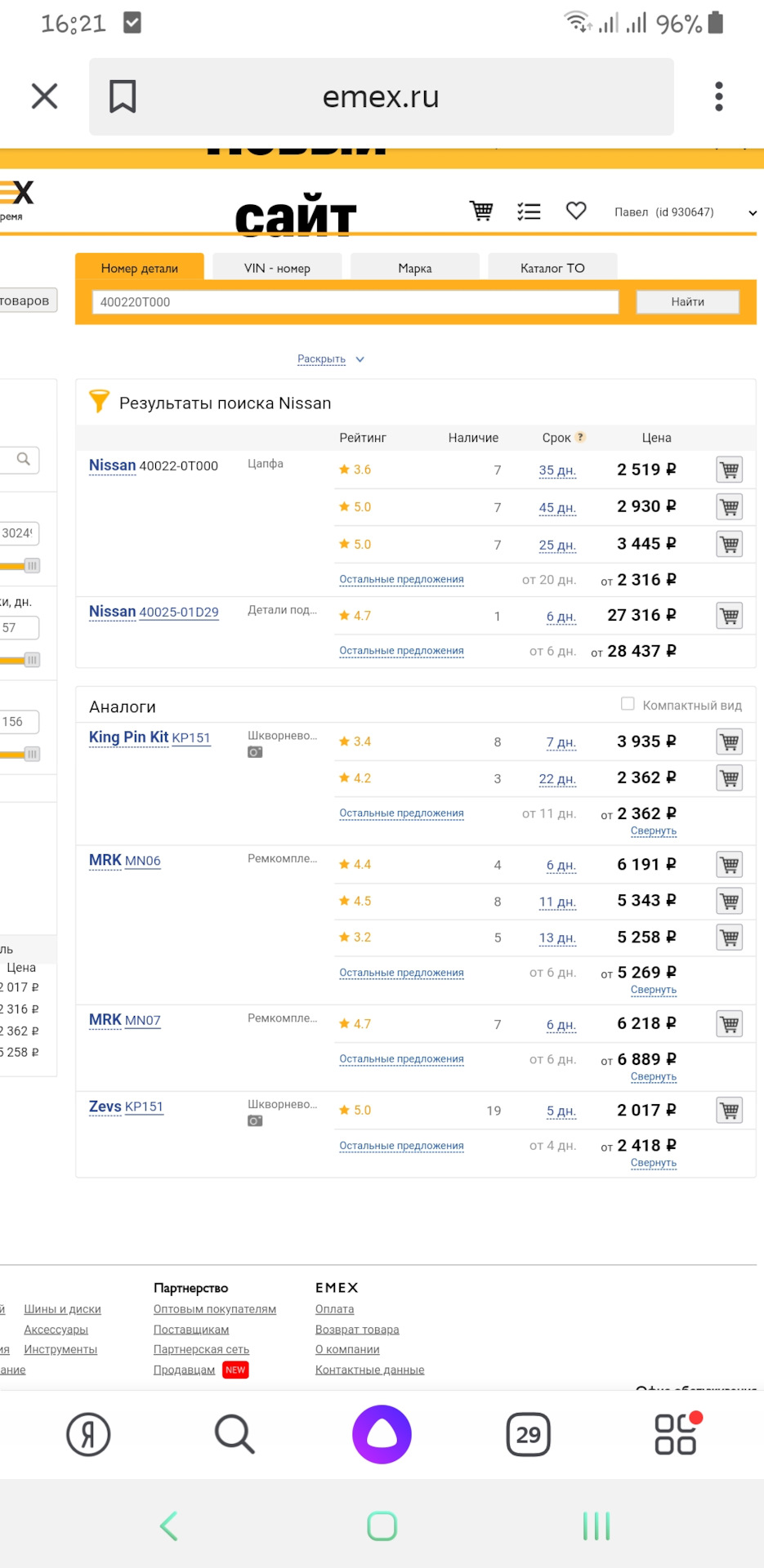
Task: Add the 3 445 ₽ Nissan offer to cart
Action: 730,544
